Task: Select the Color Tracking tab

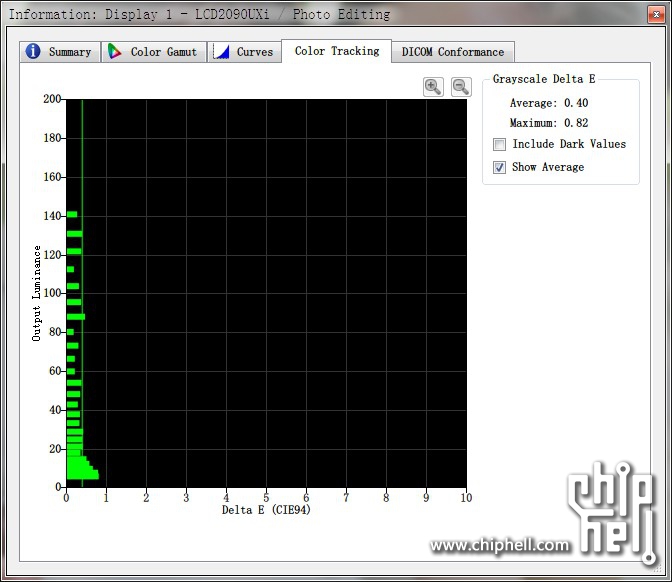Action: 336,51
